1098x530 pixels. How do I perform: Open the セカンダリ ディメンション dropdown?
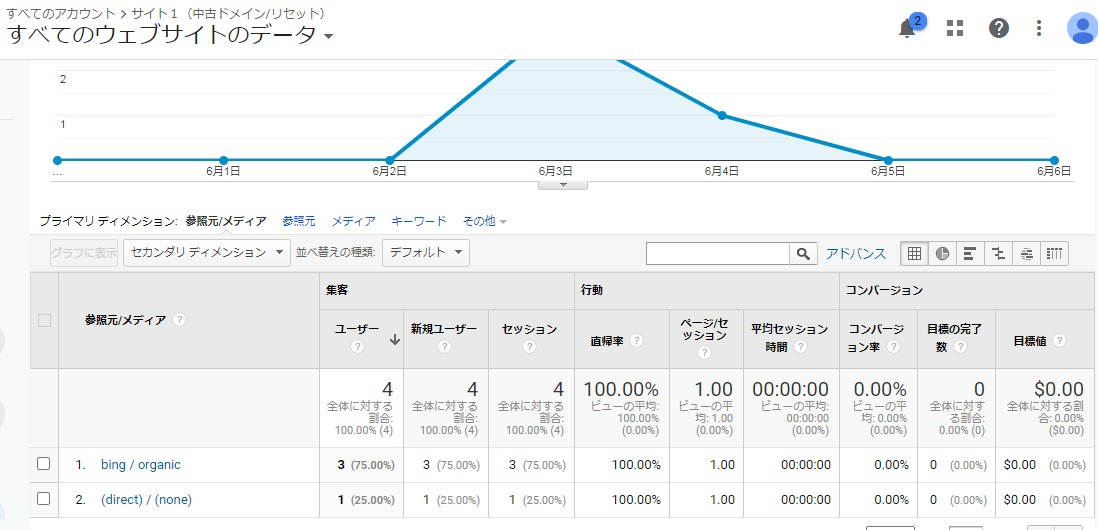pyautogui.click(x=206, y=253)
